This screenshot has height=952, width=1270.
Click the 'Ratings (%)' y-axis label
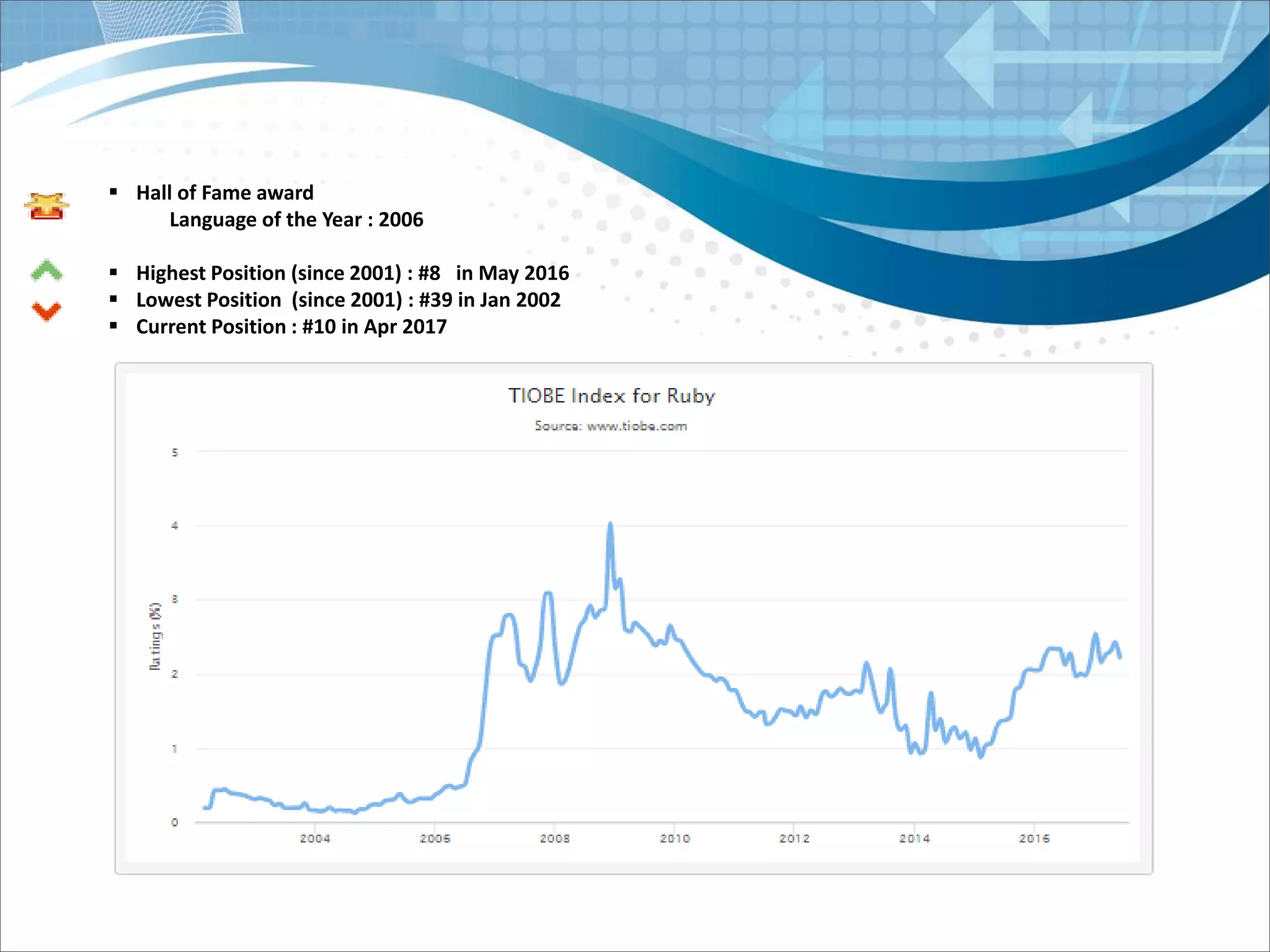(x=155, y=636)
